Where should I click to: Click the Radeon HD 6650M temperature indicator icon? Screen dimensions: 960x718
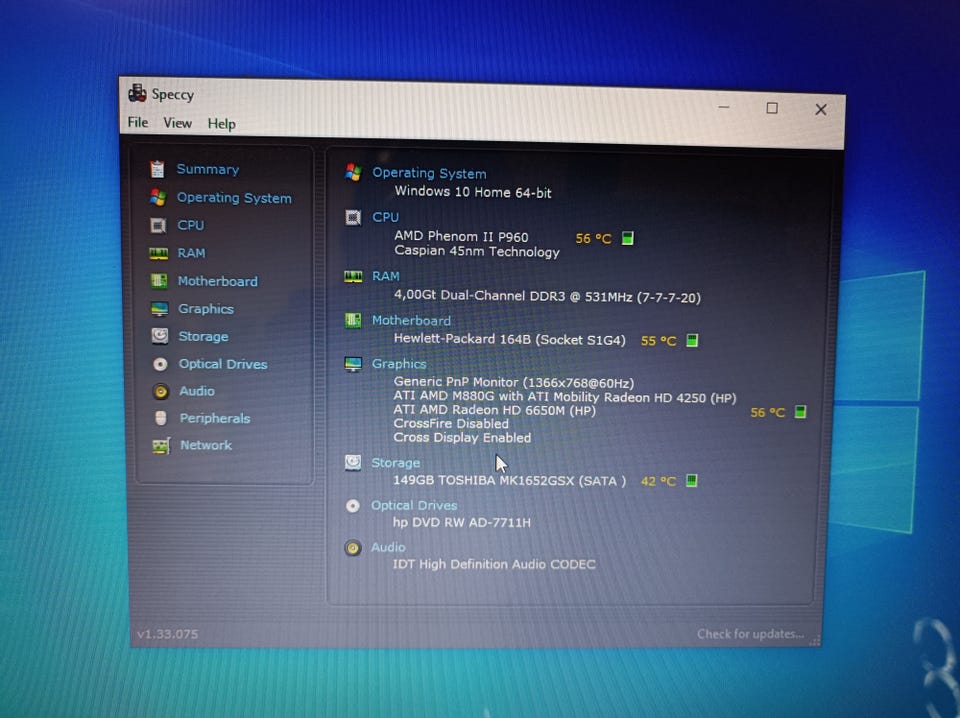click(x=800, y=412)
